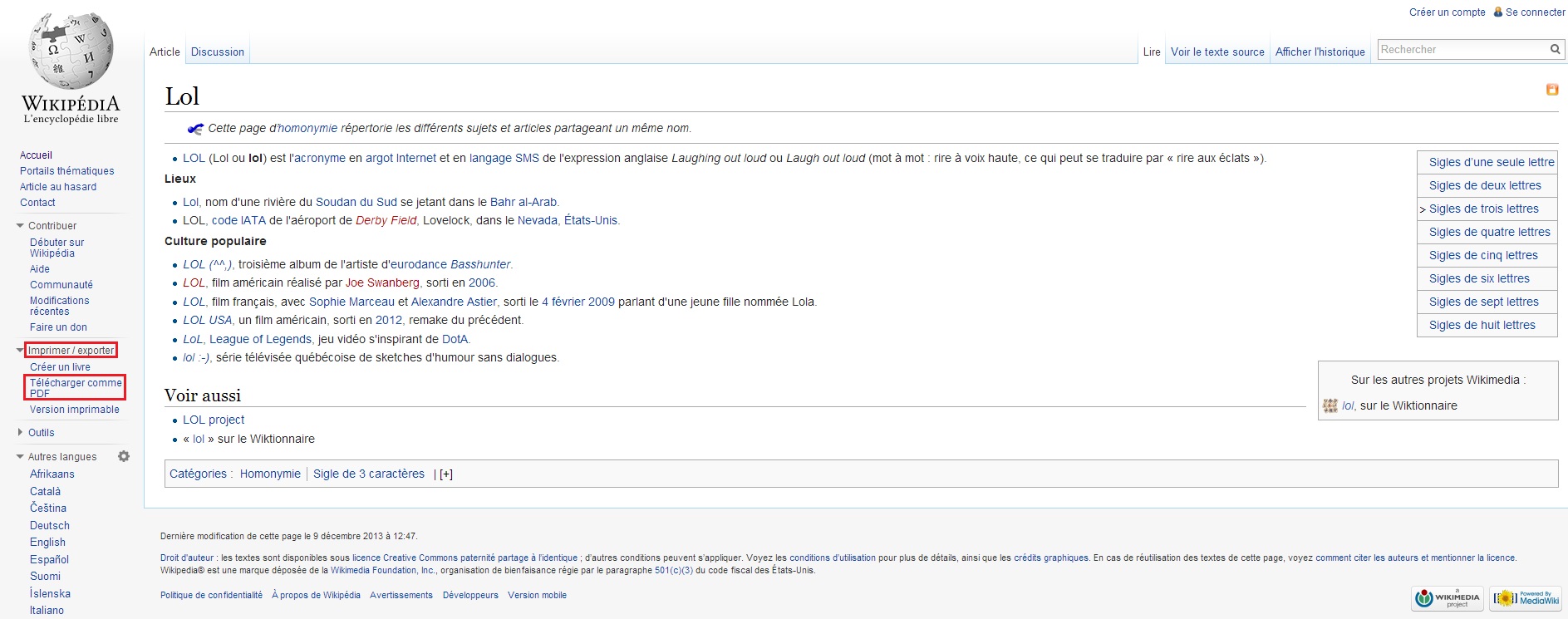Open the Contact sidebar link
Viewport: 1568px width, 619px height.
click(x=37, y=203)
